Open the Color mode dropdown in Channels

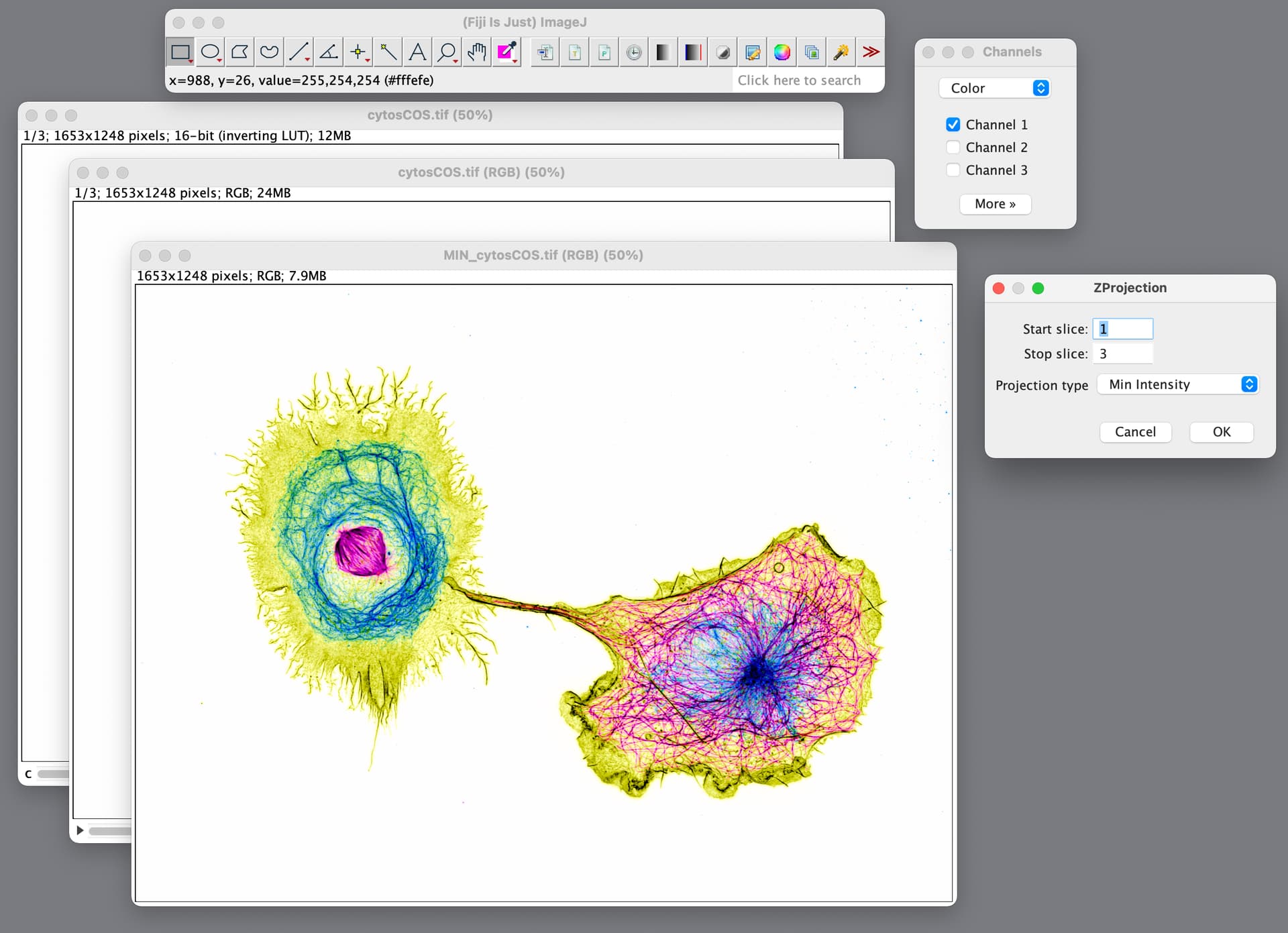pos(995,89)
